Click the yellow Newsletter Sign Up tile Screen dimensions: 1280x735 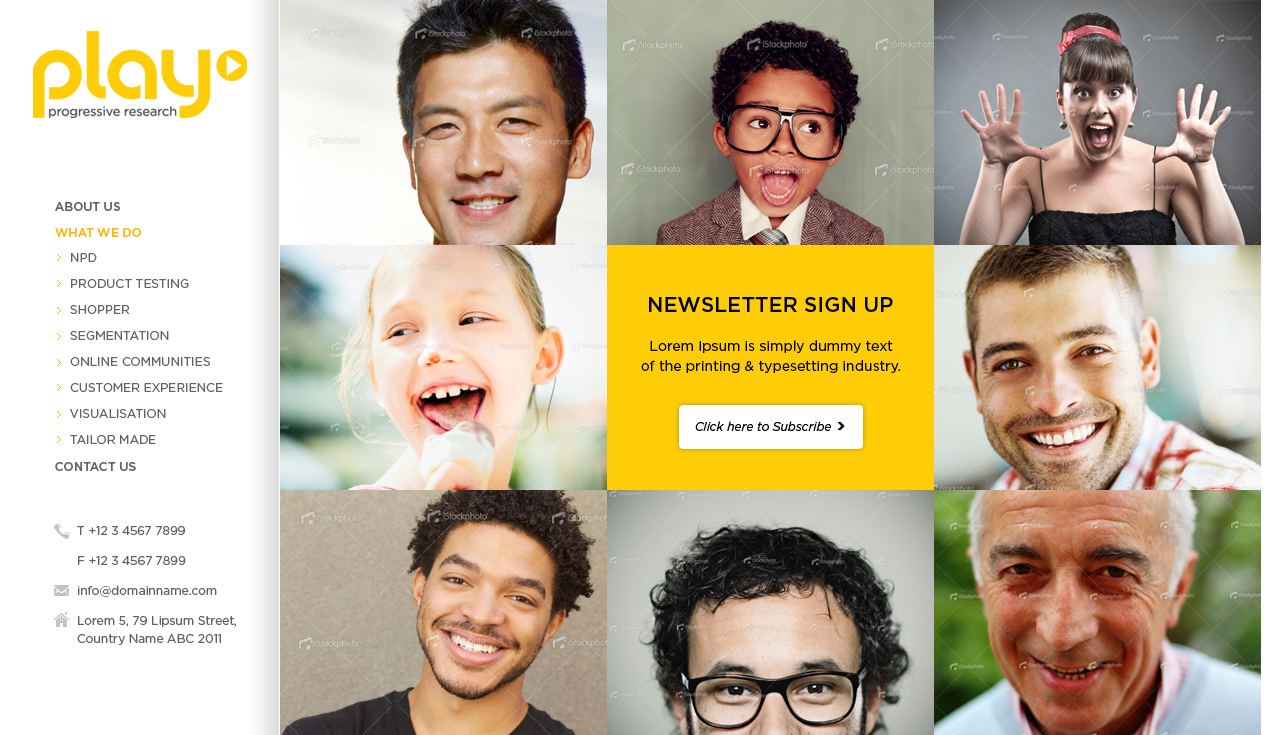[770, 367]
